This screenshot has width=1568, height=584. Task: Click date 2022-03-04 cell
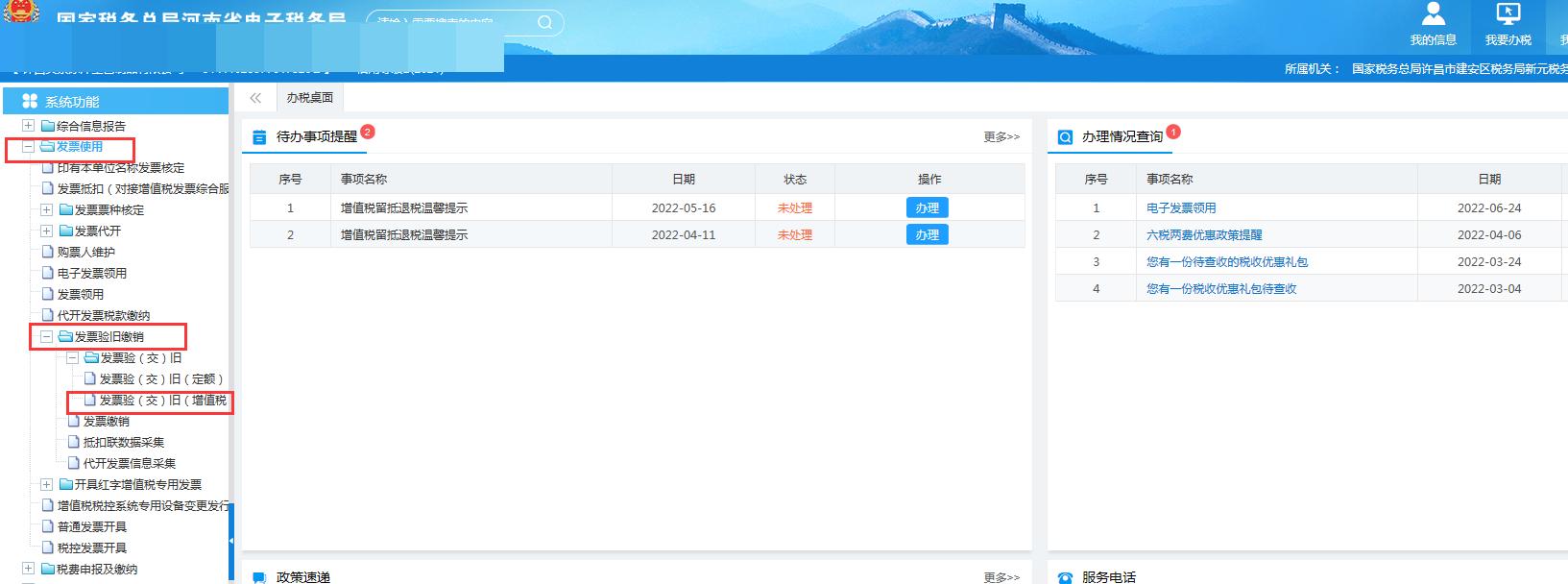click(x=1489, y=288)
